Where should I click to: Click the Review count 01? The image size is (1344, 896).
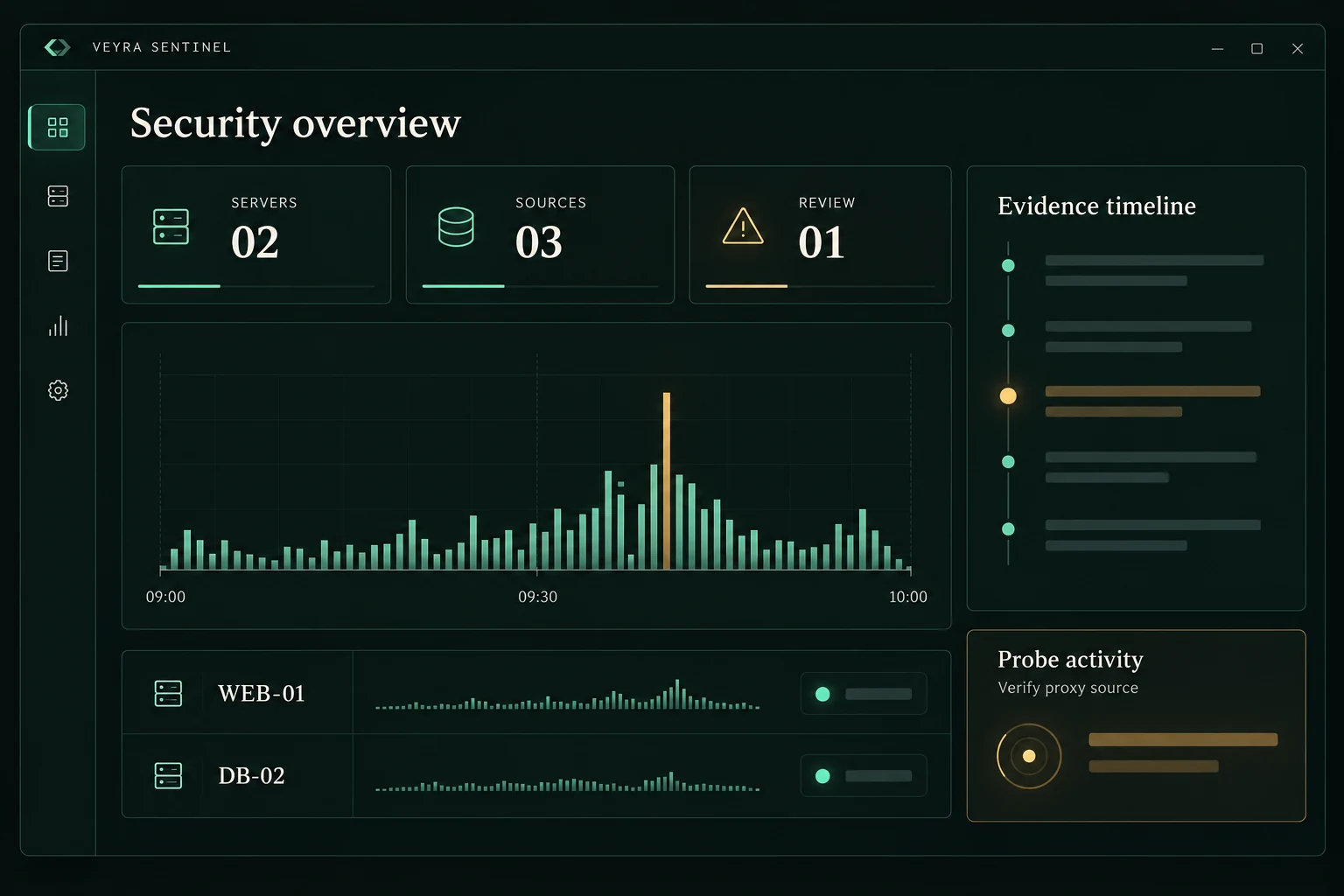(x=822, y=242)
